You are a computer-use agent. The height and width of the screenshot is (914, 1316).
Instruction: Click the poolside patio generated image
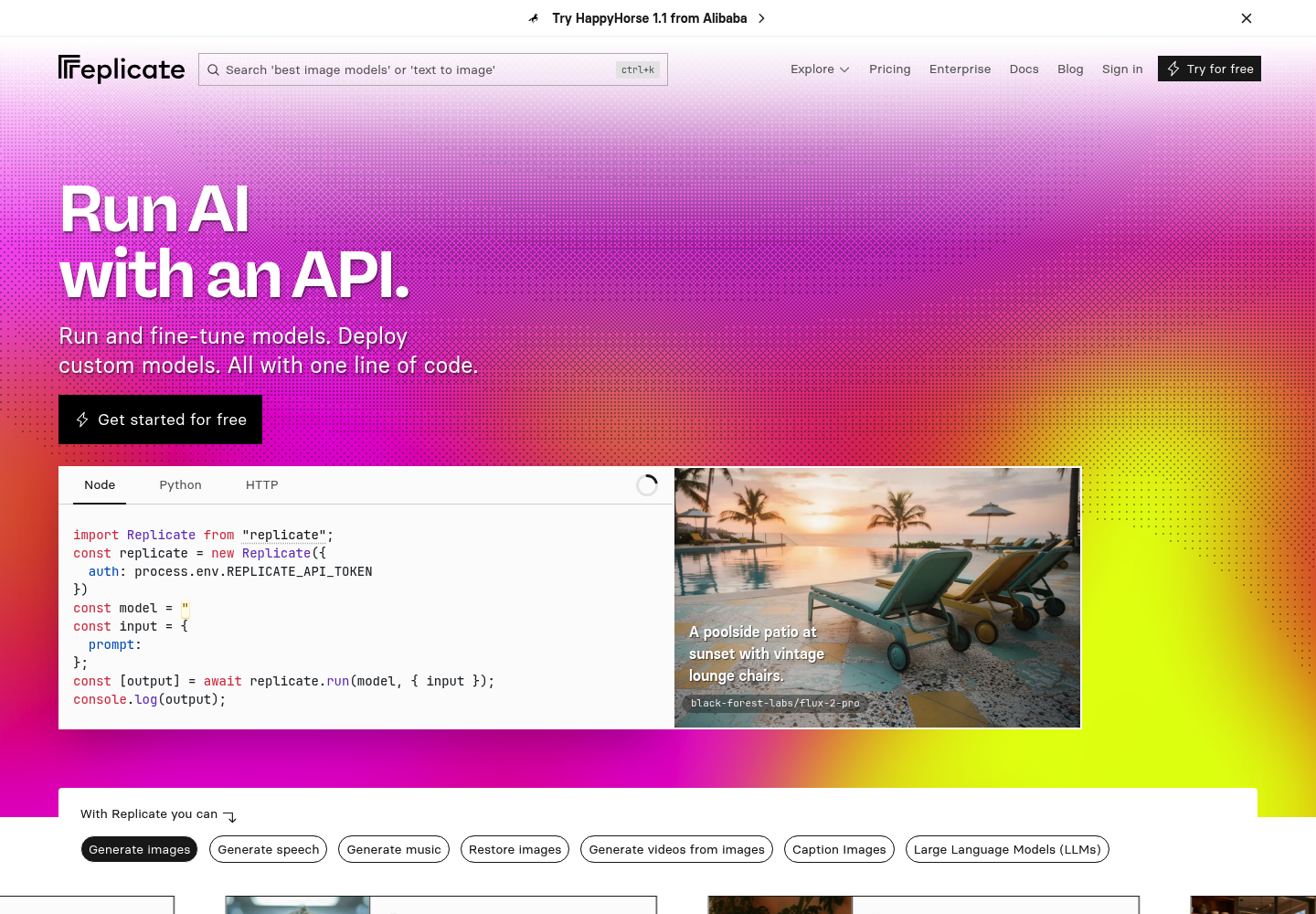point(877,598)
